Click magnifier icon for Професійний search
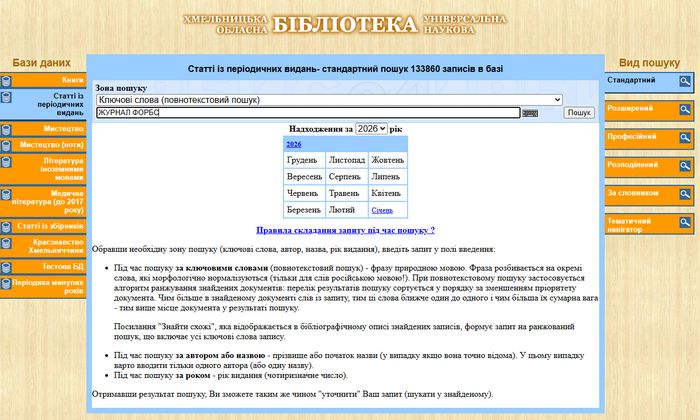The width and height of the screenshot is (700, 420). (685, 136)
